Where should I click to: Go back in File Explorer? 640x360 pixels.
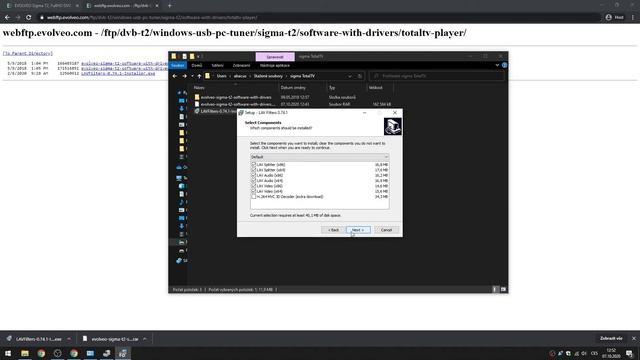tap(175, 76)
